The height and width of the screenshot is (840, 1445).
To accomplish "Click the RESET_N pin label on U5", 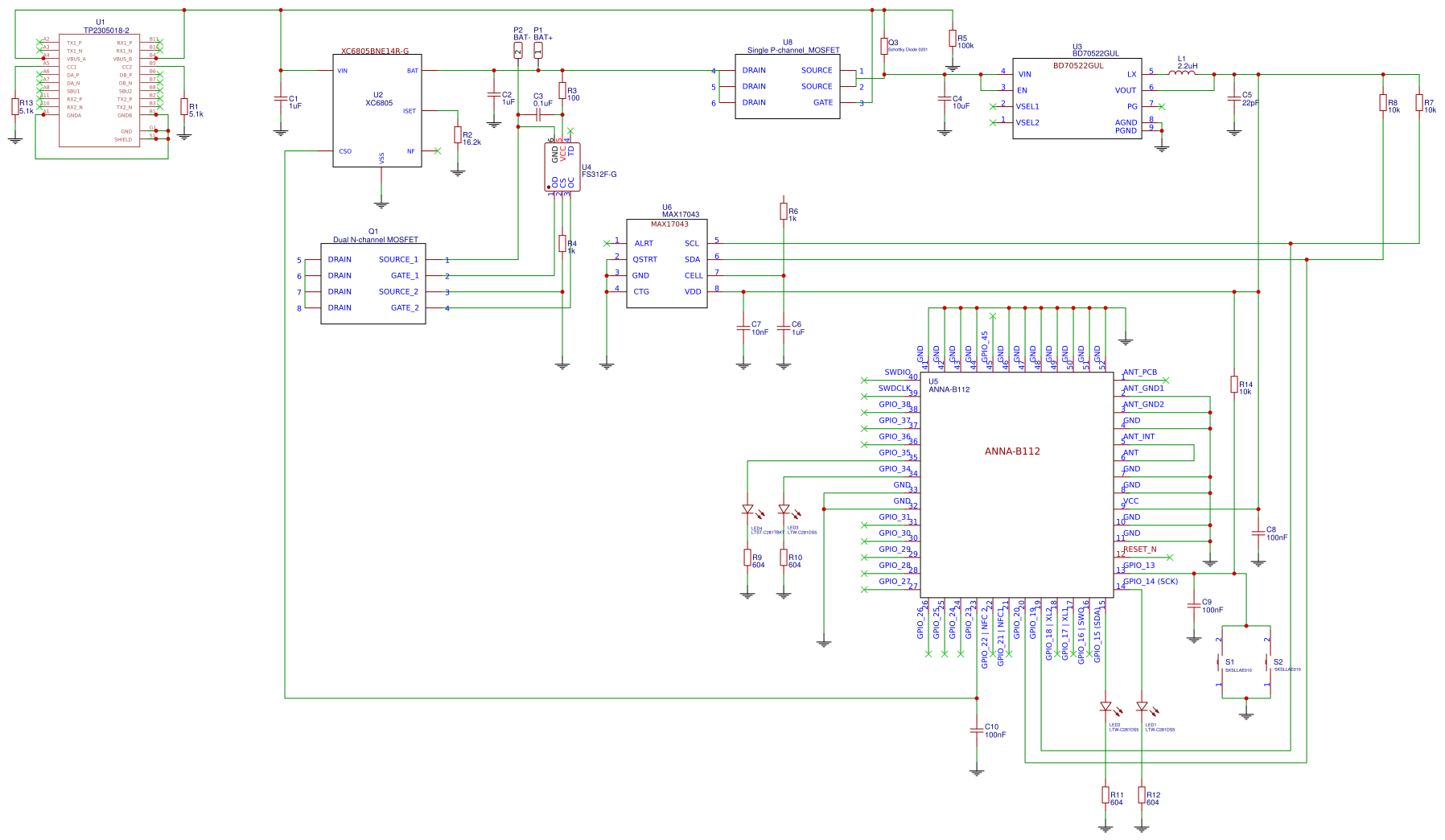I will [x=1139, y=548].
